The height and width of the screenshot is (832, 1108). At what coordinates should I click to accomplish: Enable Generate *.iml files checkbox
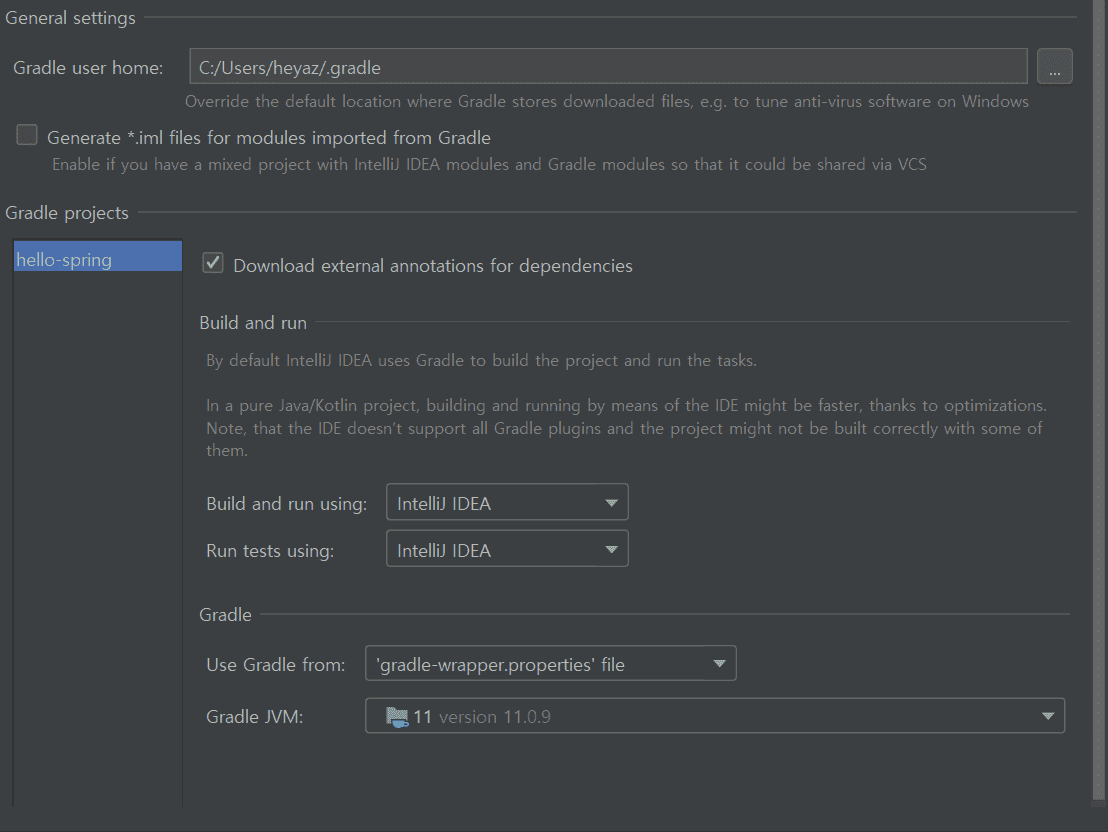coord(27,134)
